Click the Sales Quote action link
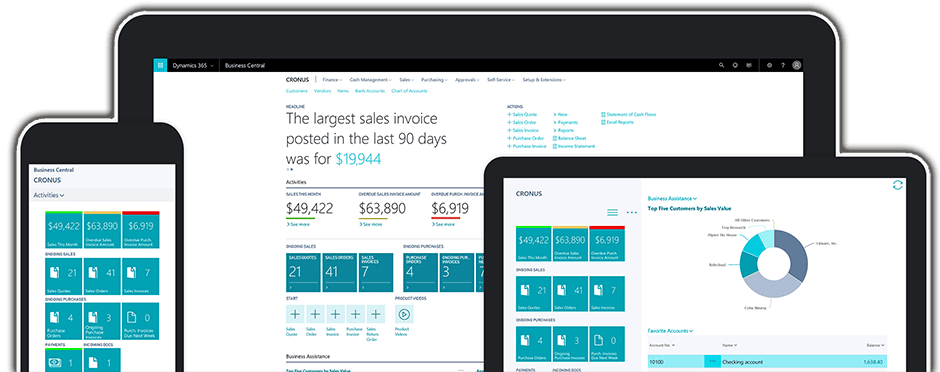940x372 pixels. click(523, 114)
